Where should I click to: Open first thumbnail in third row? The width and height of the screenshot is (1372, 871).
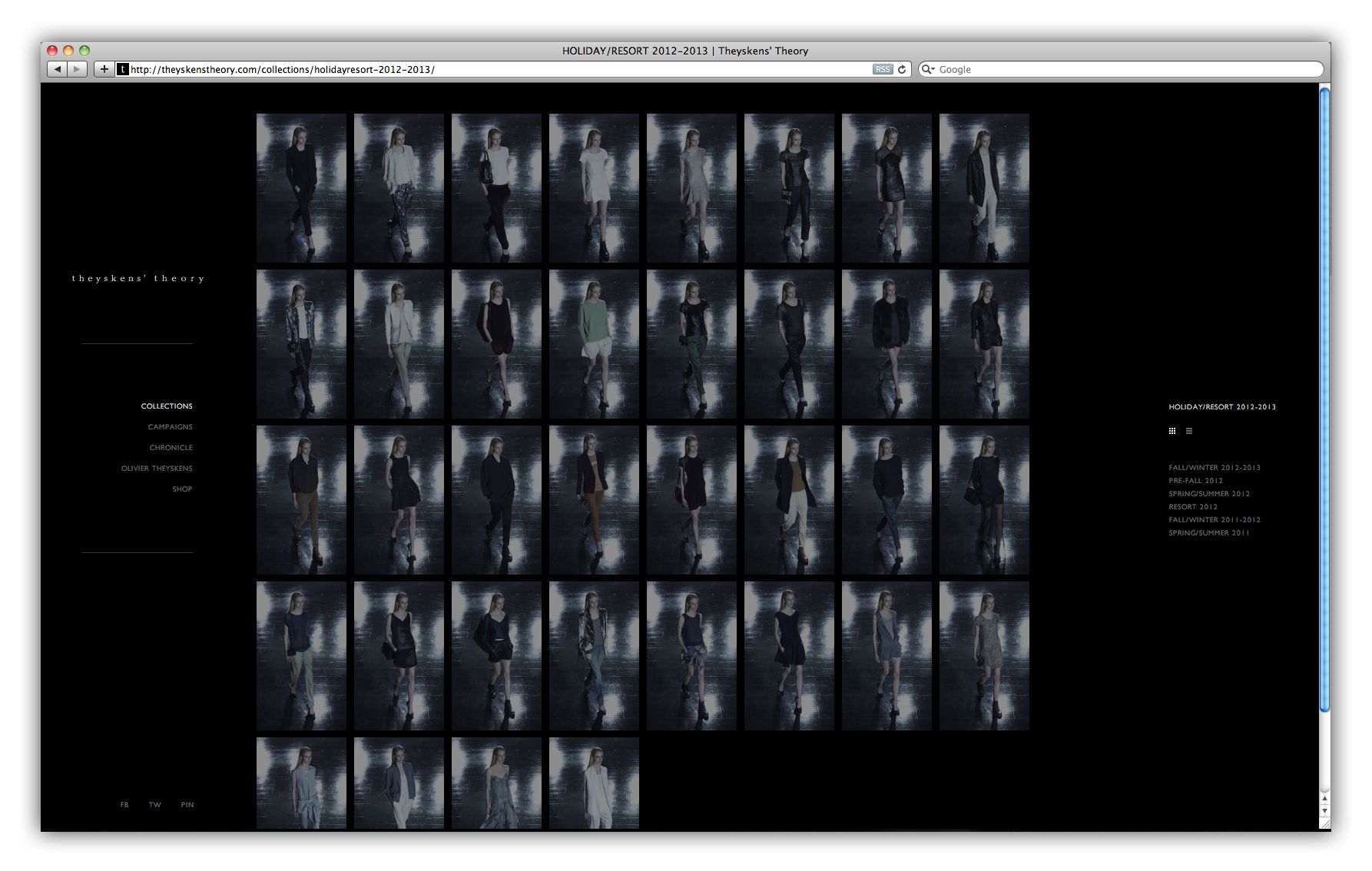(x=301, y=500)
